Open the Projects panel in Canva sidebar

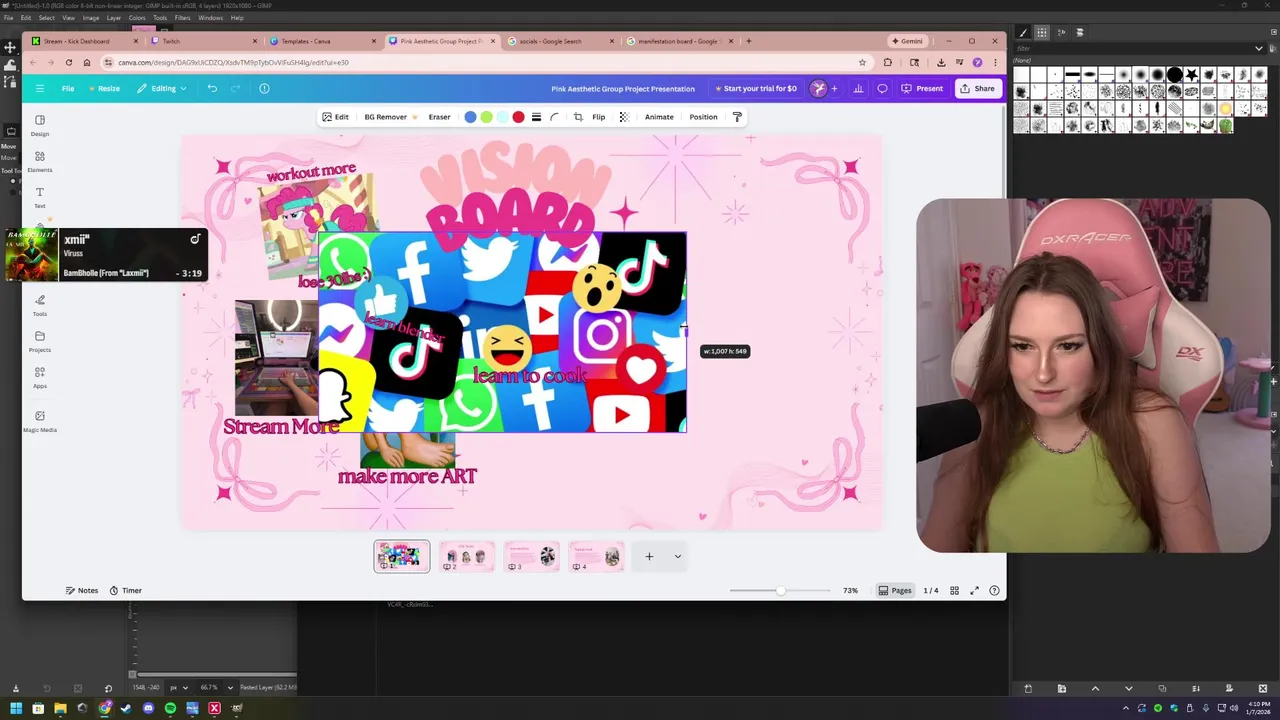pyautogui.click(x=40, y=341)
